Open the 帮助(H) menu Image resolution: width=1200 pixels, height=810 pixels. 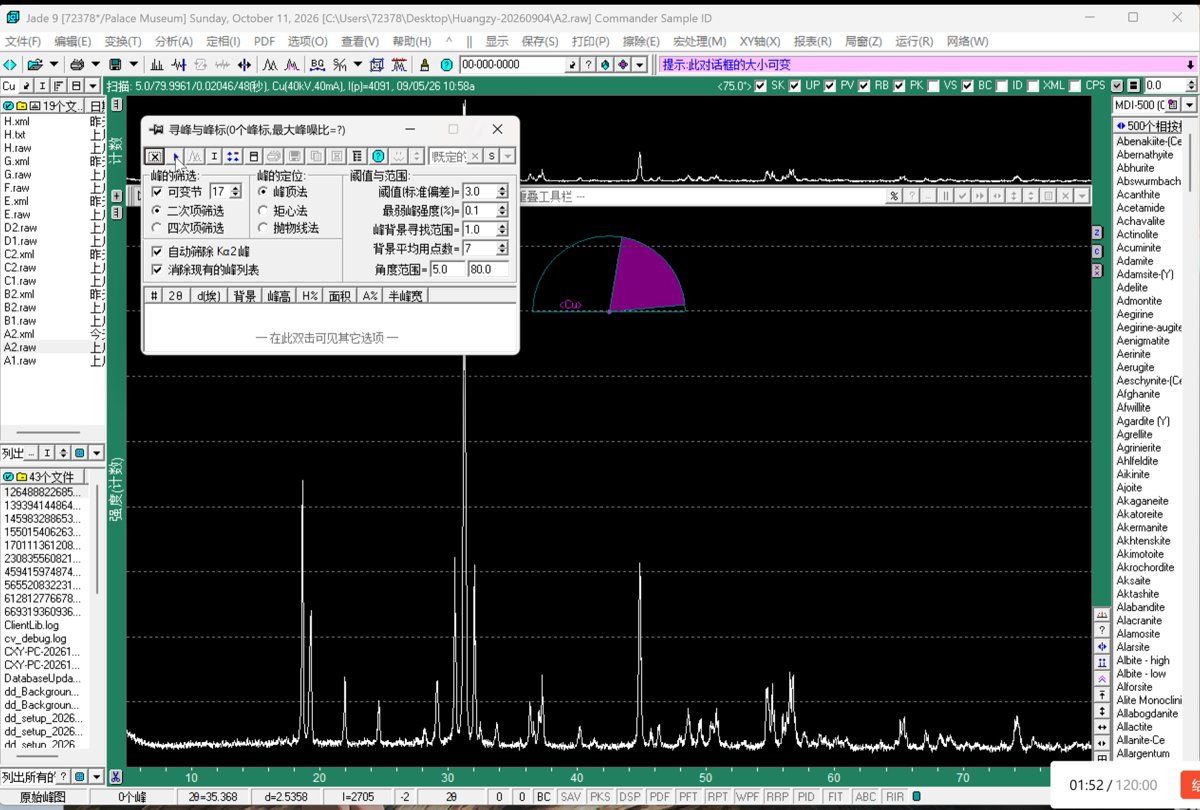[x=411, y=41]
